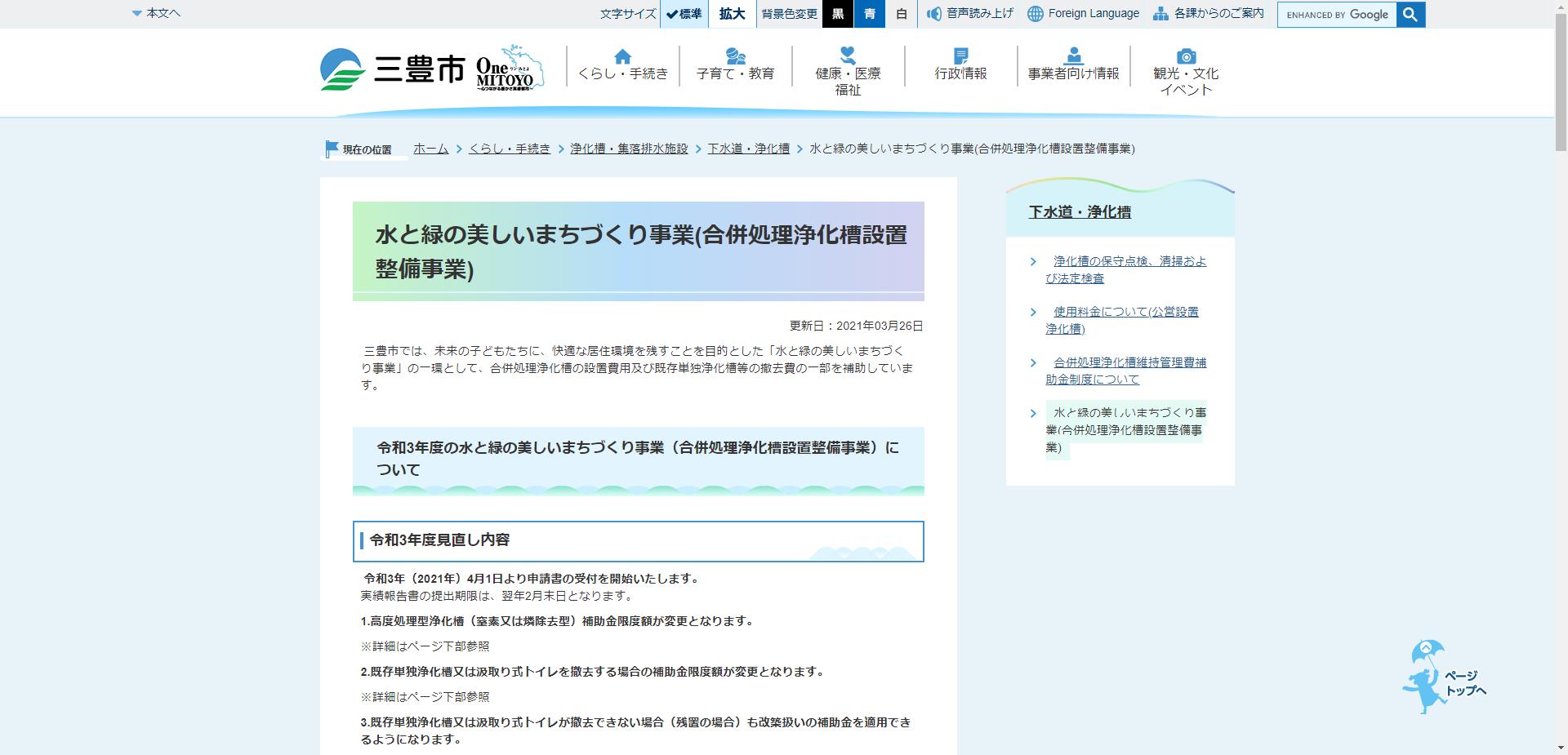Screen dimensions: 1568x755
Task: Select the 標準 text size option
Action: [x=684, y=14]
